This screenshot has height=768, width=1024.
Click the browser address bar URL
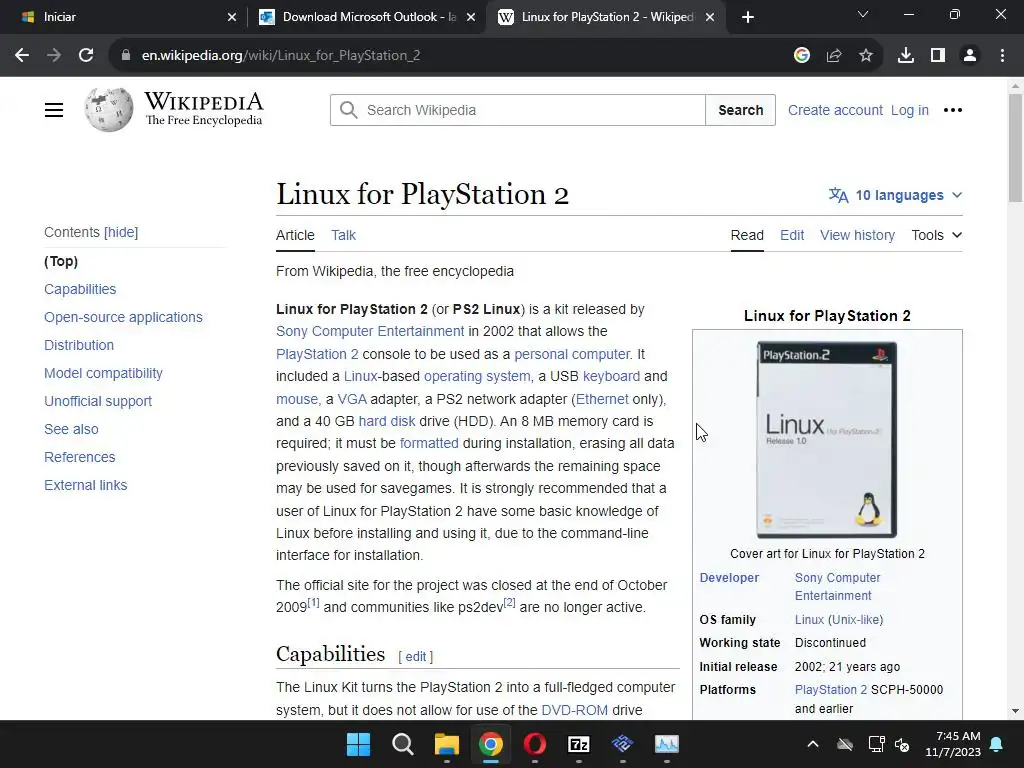[x=281, y=56]
